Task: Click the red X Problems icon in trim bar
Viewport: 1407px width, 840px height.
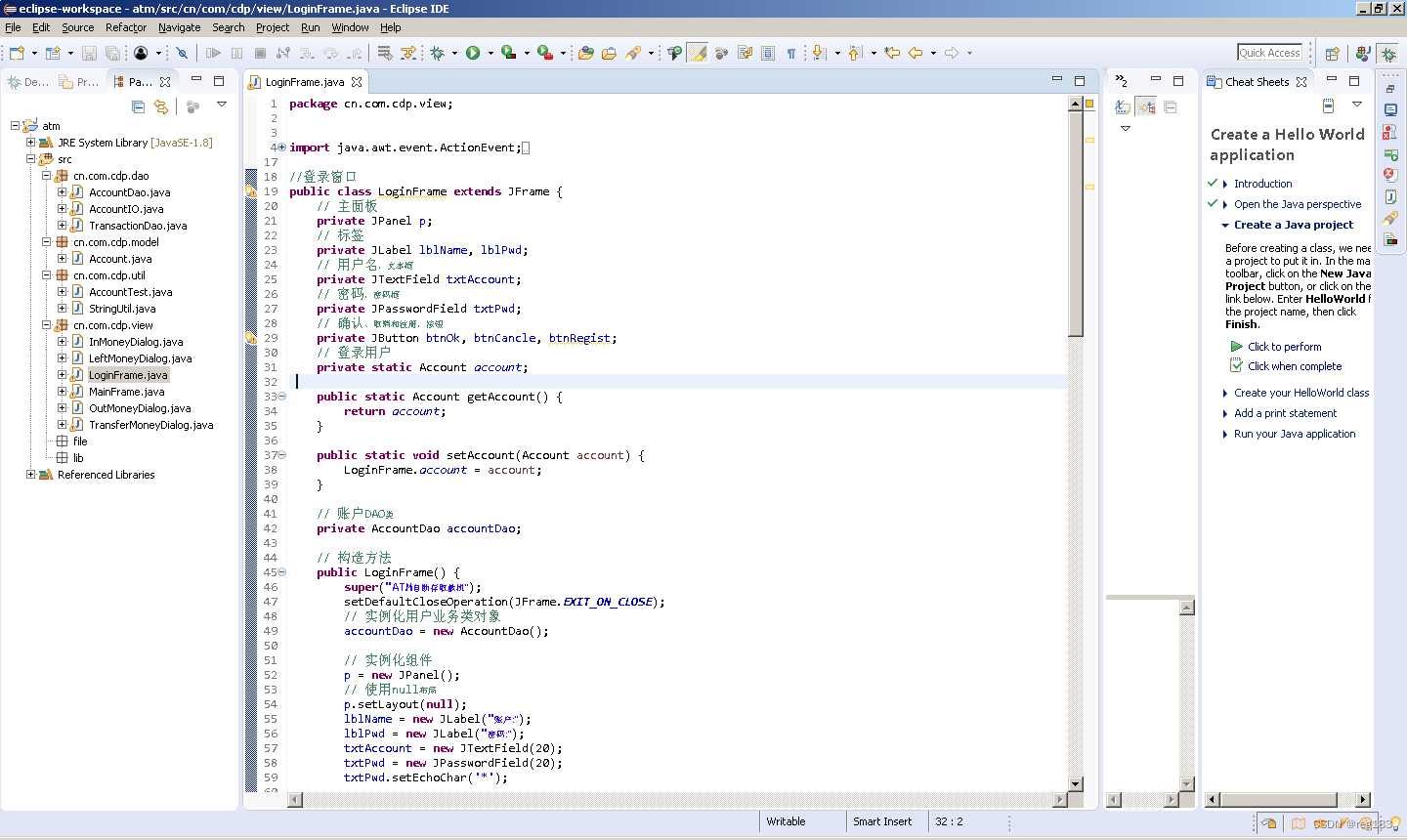Action: pos(1390,175)
